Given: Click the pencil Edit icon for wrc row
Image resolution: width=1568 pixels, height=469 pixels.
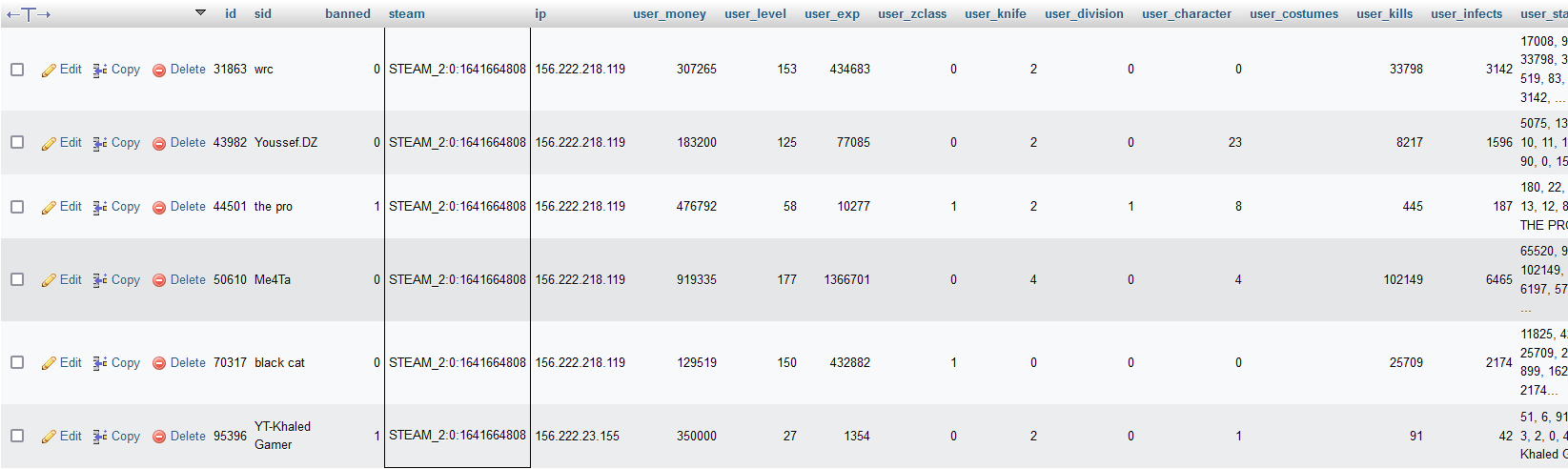Looking at the screenshot, I should pos(49,71).
